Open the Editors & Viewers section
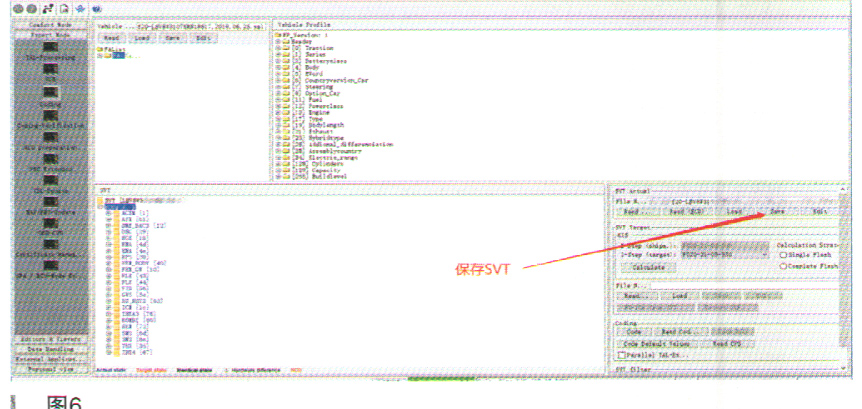The height and width of the screenshot is (409, 862). pyautogui.click(x=51, y=340)
